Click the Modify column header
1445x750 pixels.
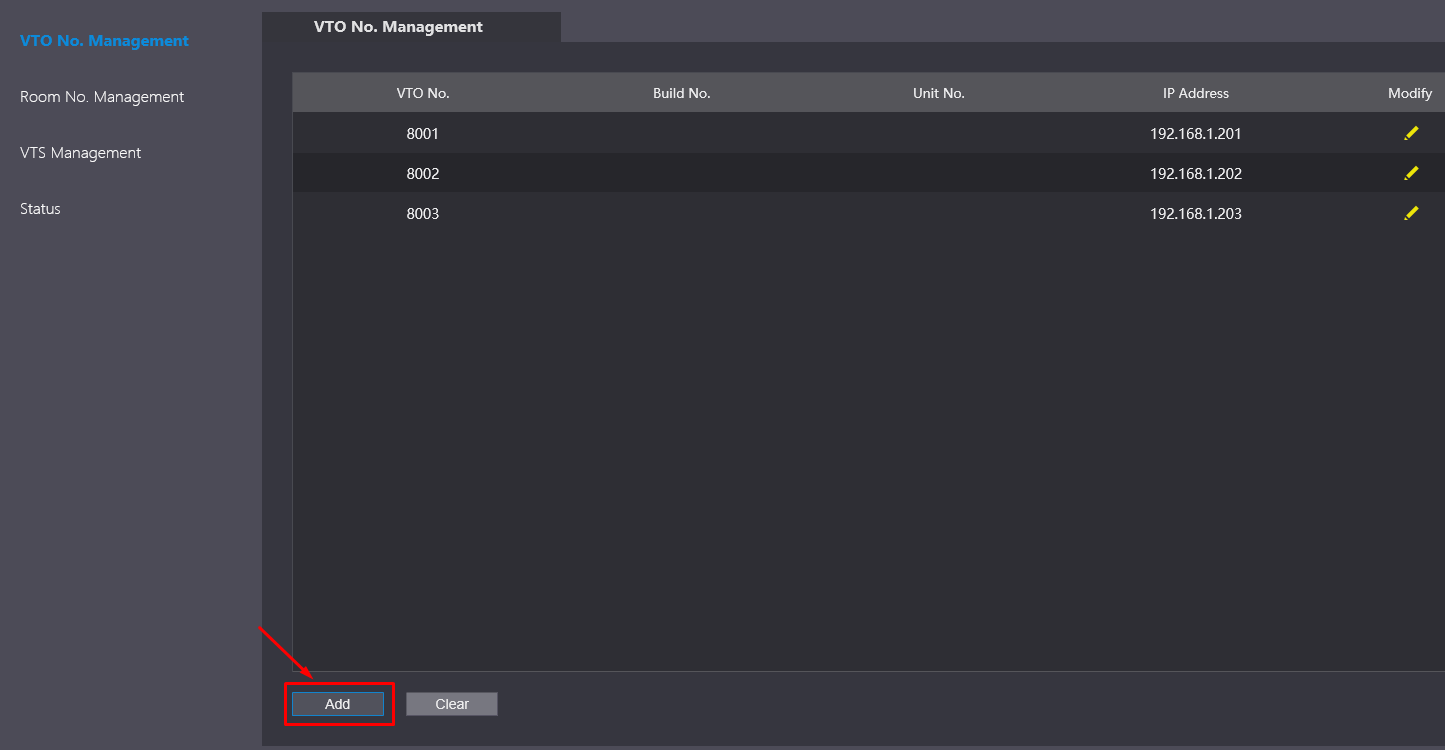pyautogui.click(x=1410, y=93)
